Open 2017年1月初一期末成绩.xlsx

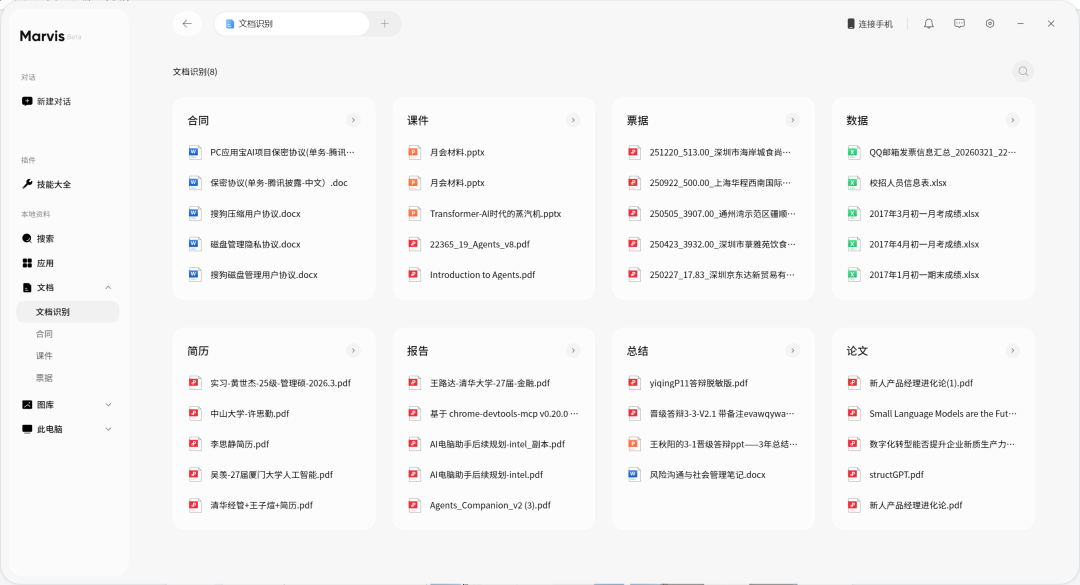(x=924, y=274)
